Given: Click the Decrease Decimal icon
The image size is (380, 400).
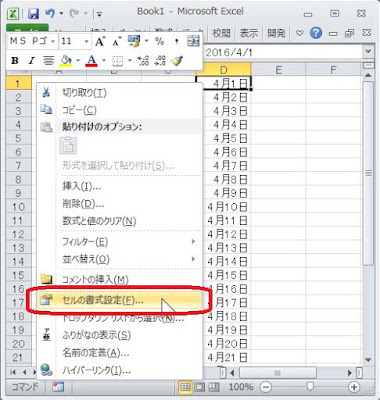Looking at the screenshot, I should pyautogui.click(x=160, y=61).
